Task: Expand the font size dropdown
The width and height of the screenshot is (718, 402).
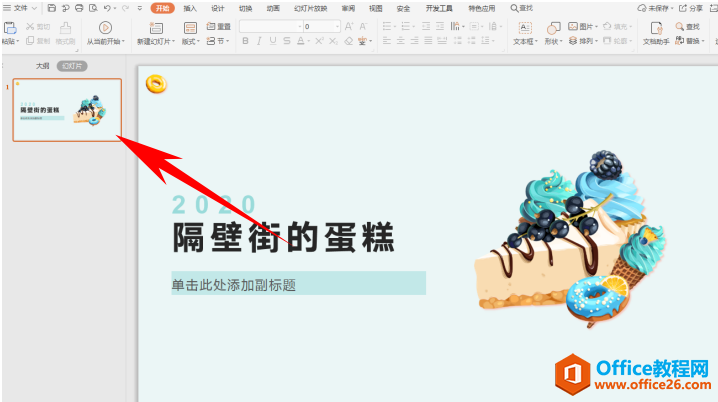Action: pos(337,27)
